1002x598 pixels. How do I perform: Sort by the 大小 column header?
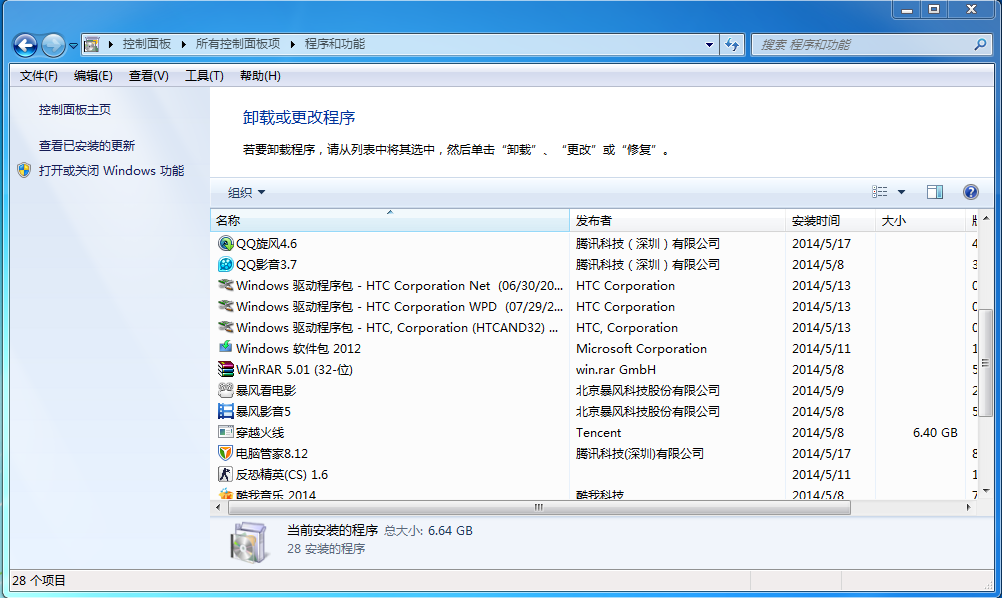point(920,220)
